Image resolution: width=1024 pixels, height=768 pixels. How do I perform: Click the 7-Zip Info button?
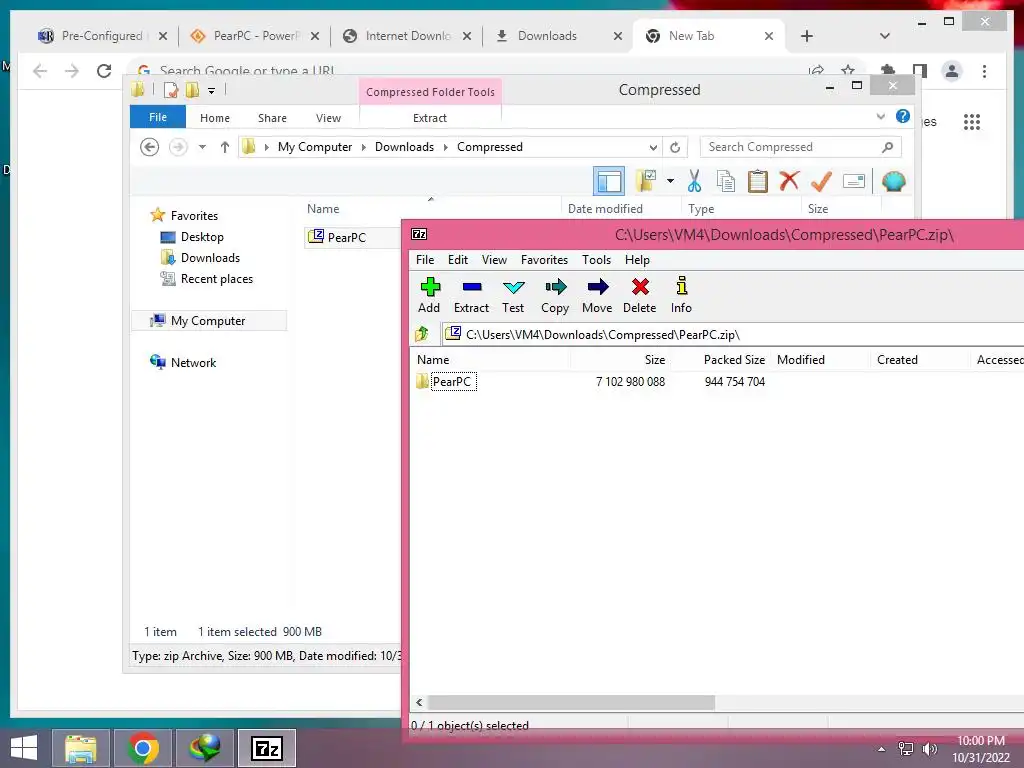681,295
